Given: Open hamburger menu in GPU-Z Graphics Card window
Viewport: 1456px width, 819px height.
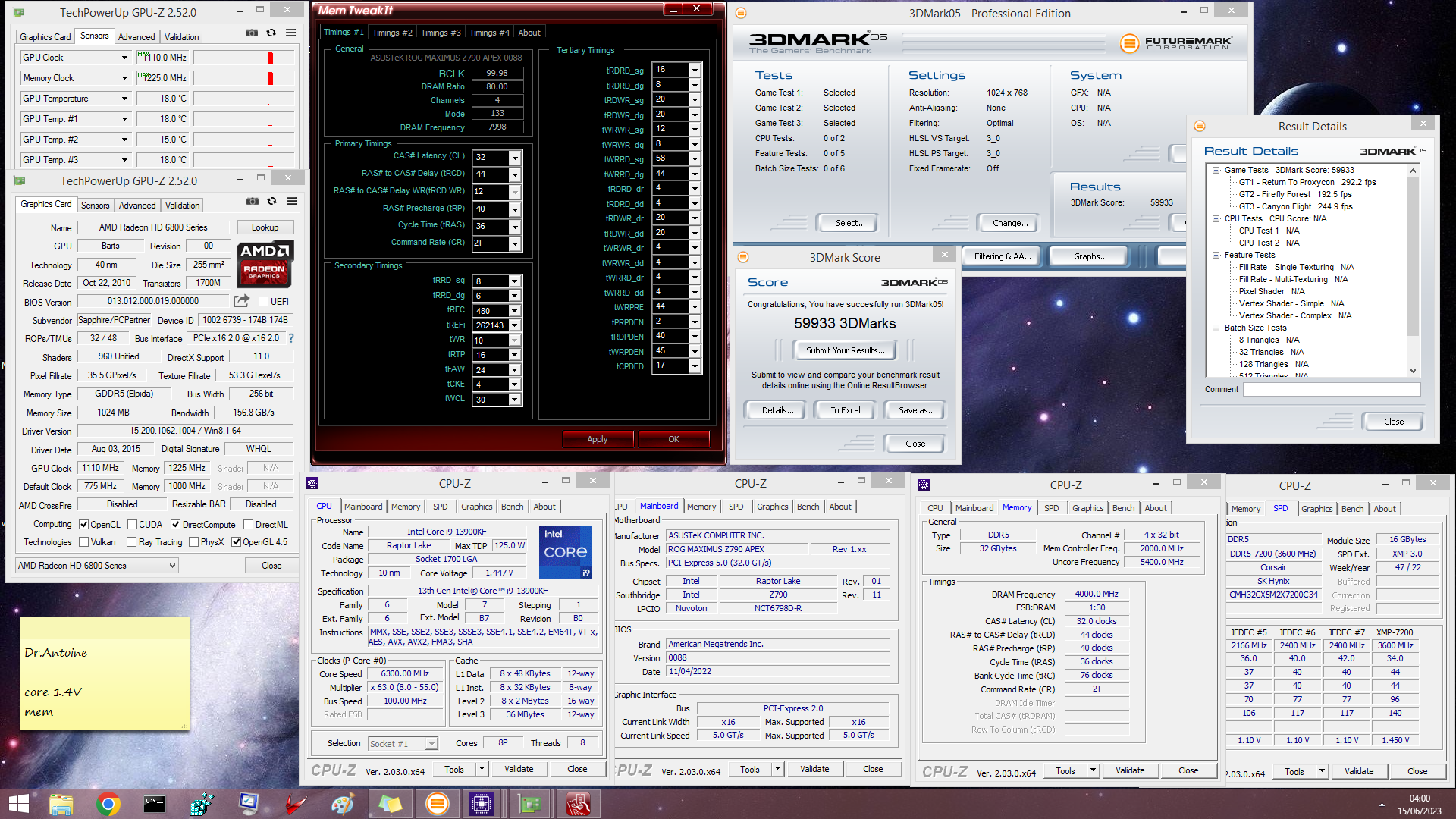Looking at the screenshot, I should [292, 202].
